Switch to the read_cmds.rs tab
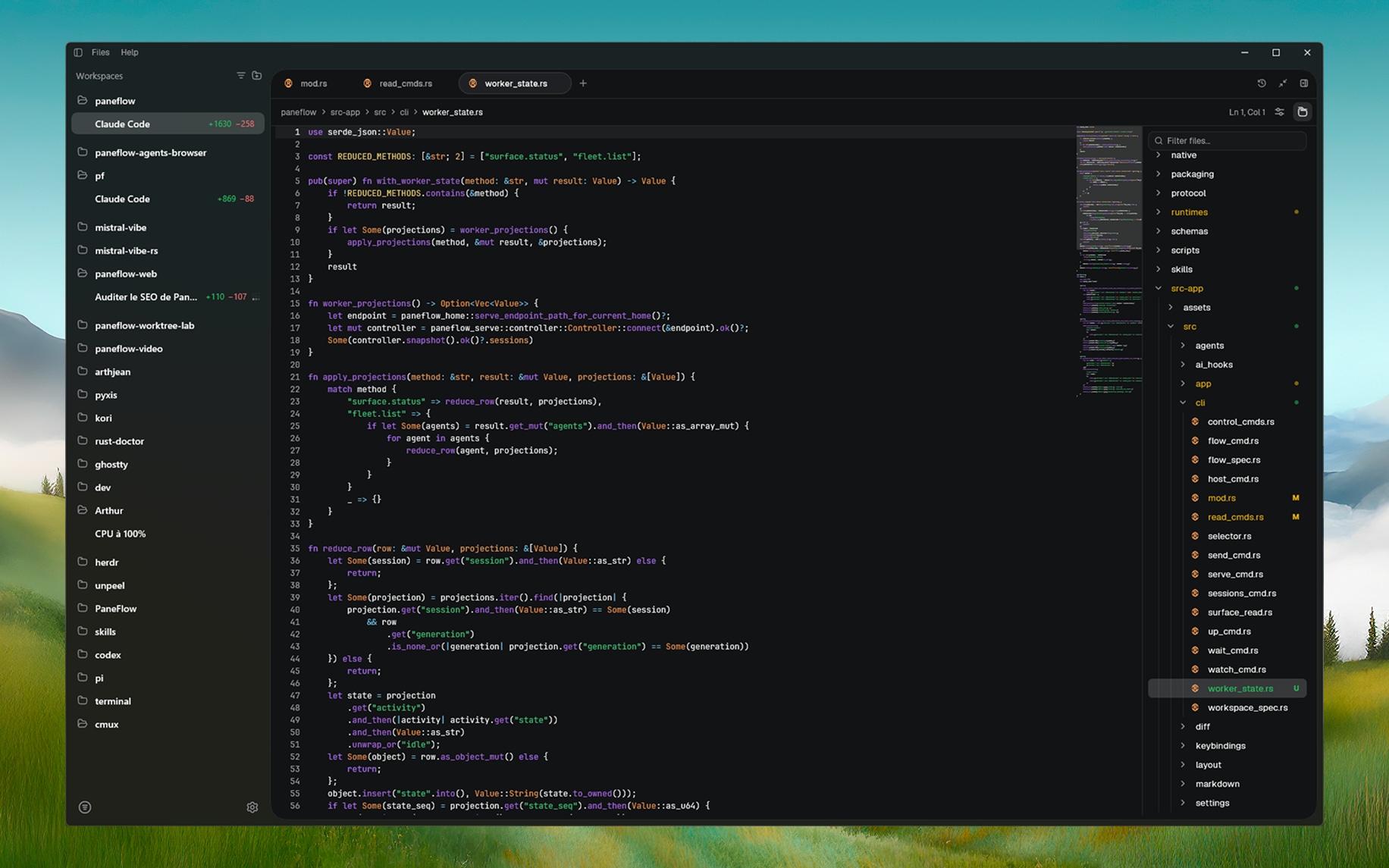This screenshot has height=868, width=1389. [399, 83]
